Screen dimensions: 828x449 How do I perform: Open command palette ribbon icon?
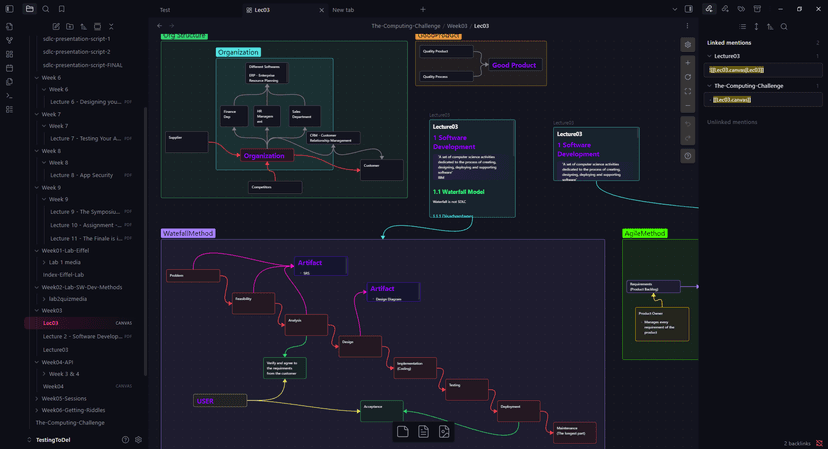coord(9,96)
